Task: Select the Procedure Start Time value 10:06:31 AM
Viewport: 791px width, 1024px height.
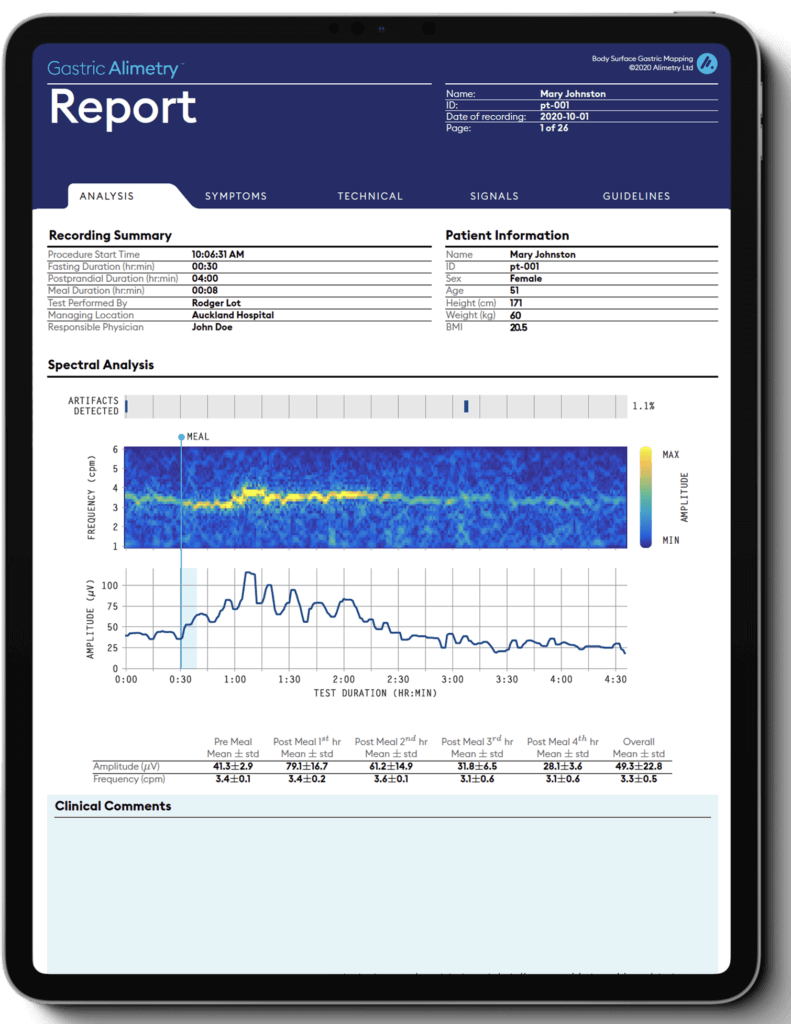Action: (218, 254)
